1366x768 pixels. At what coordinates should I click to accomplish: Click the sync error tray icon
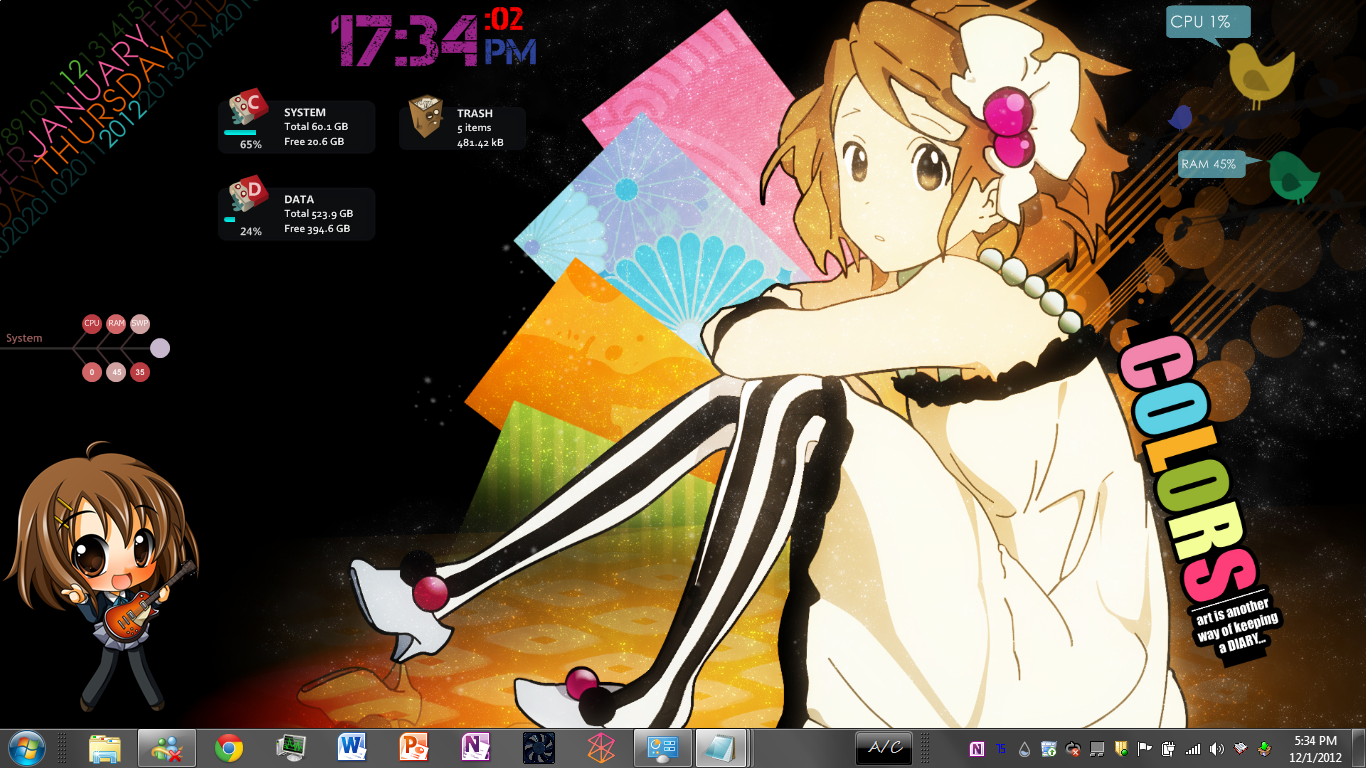pos(1073,749)
